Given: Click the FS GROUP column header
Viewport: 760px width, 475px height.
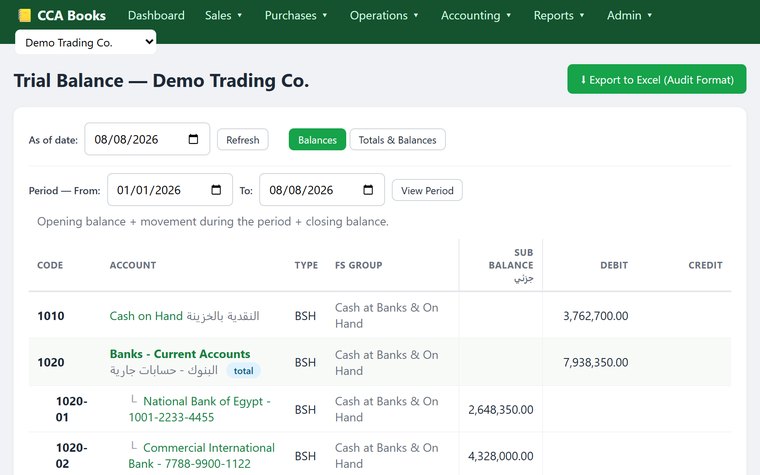Looking at the screenshot, I should point(359,265).
